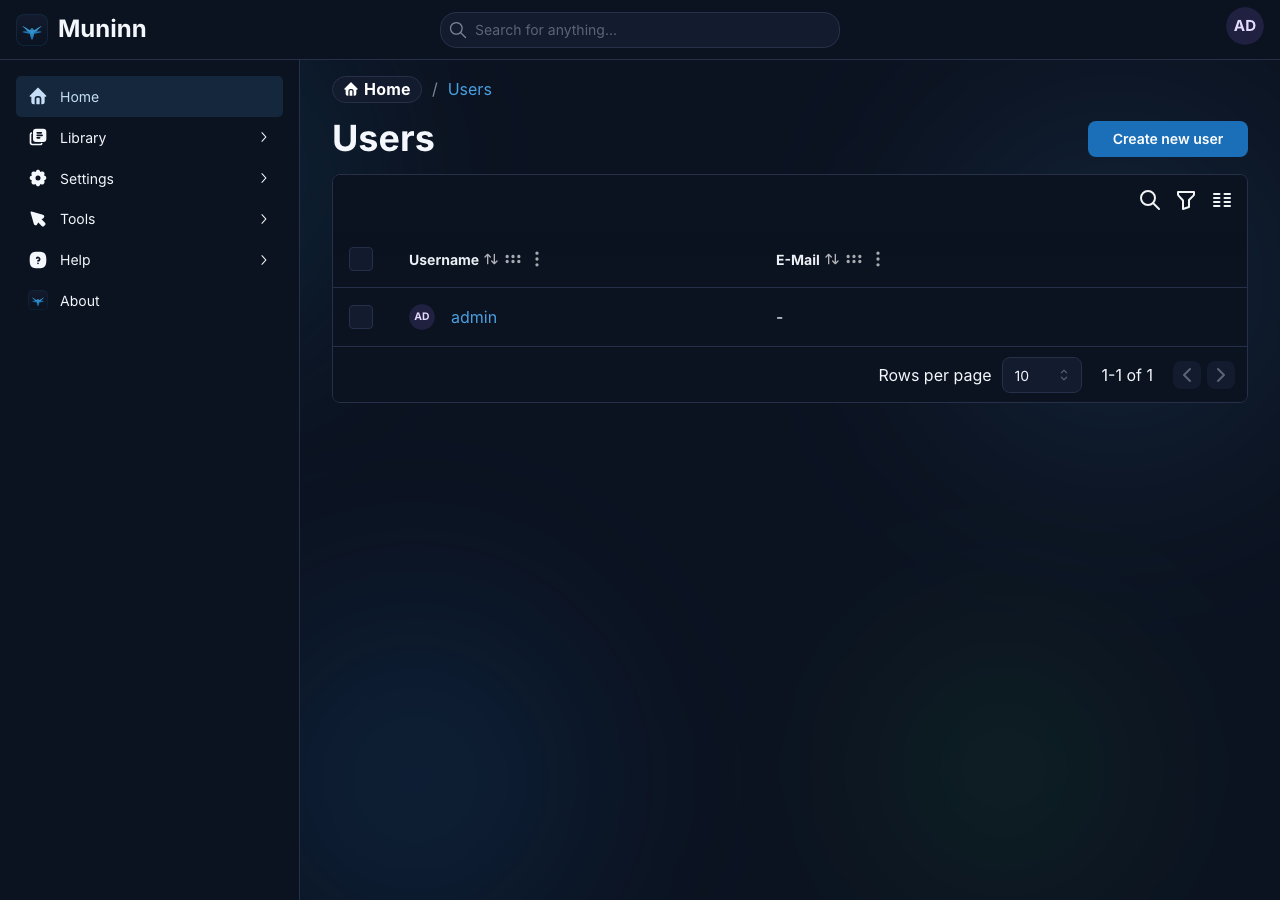Open the column visibility icon

pyautogui.click(x=1222, y=200)
